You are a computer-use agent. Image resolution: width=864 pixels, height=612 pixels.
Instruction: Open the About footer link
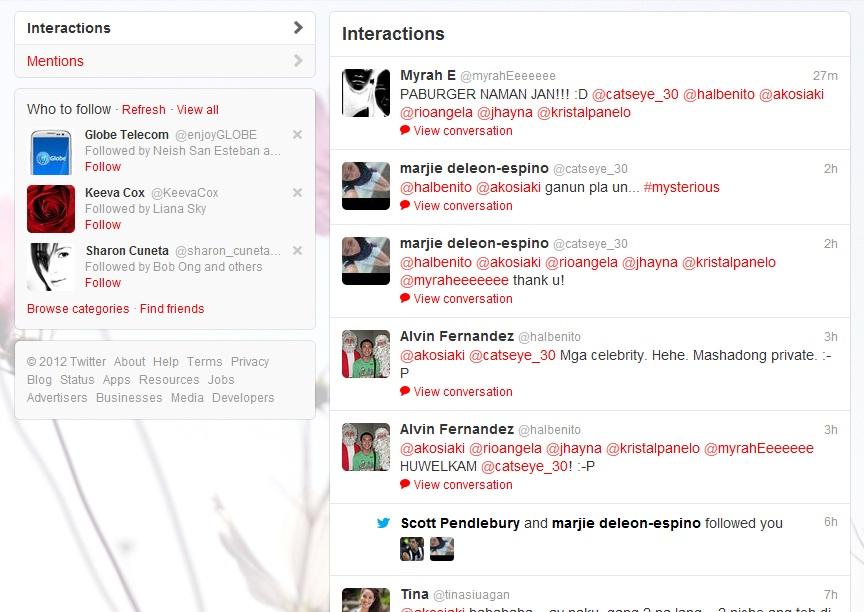coord(129,362)
